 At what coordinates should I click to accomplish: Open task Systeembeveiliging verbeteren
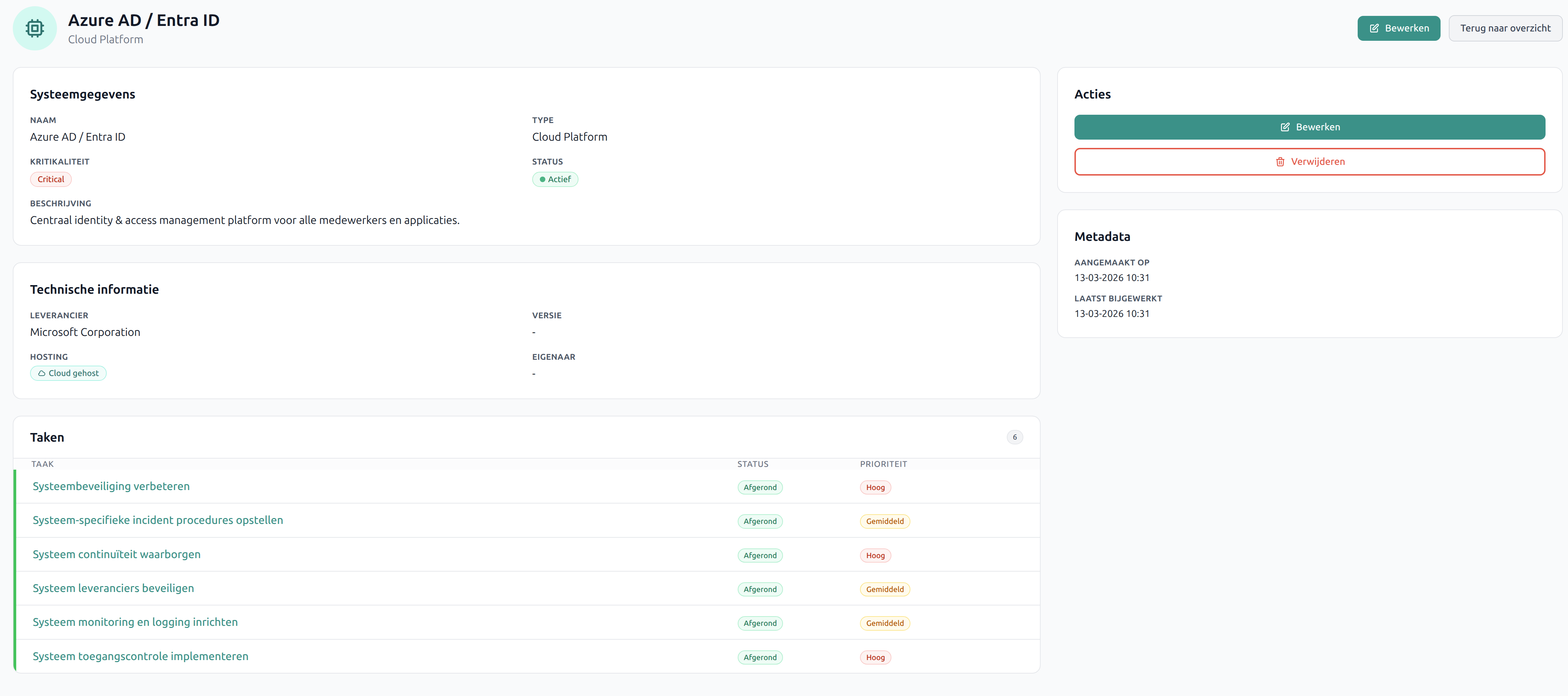tap(111, 486)
